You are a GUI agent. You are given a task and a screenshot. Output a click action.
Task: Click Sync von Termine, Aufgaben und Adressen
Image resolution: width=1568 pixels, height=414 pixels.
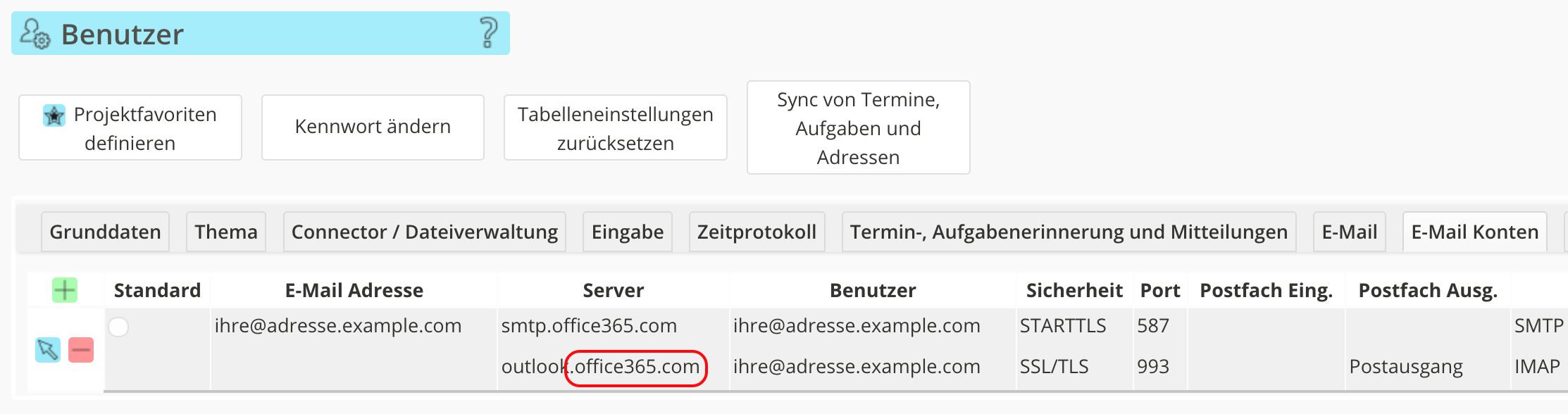858,128
